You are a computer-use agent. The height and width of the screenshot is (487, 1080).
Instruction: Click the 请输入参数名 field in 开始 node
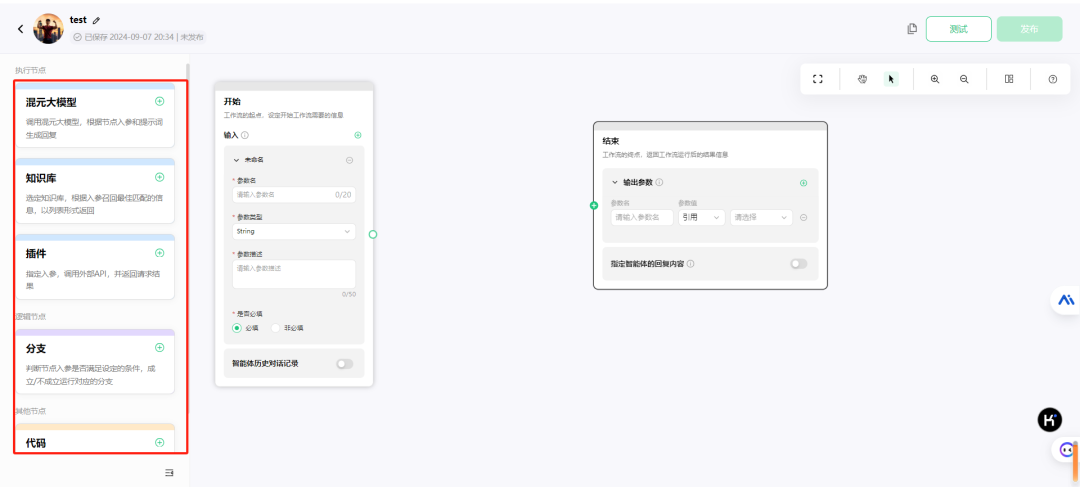coord(282,194)
